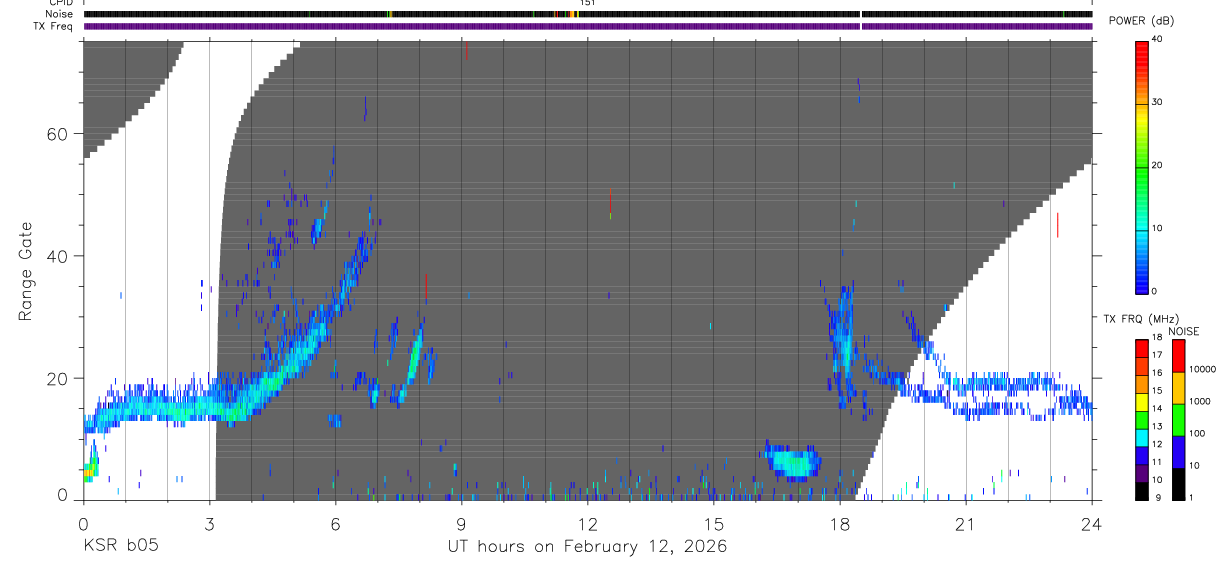Click the black Noise strip above plot
The image size is (1228, 567).
pyautogui.click(x=588, y=14)
